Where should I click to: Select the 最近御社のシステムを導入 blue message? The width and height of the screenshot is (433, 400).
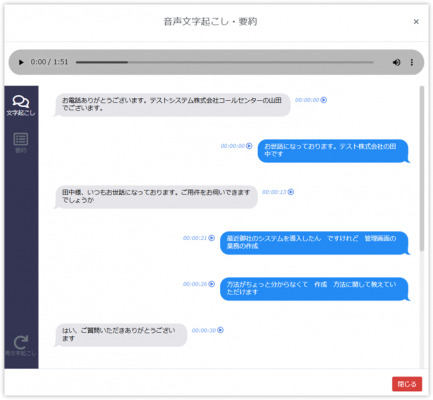coord(314,243)
